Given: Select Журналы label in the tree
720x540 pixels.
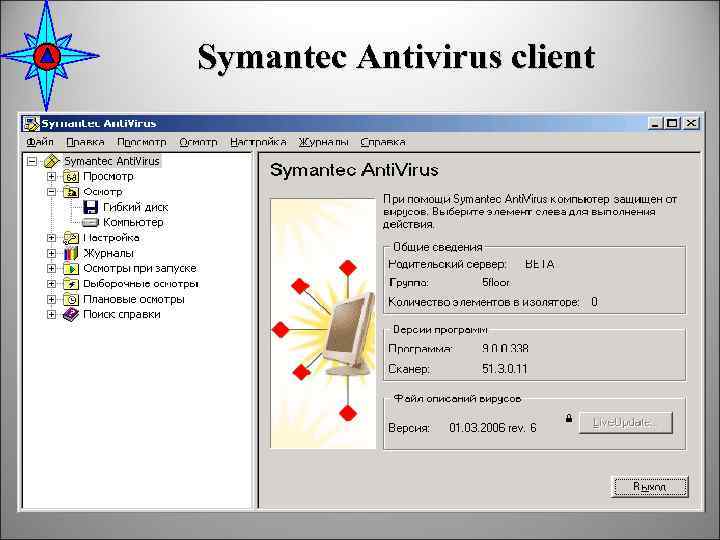Looking at the screenshot, I should coord(108,253).
